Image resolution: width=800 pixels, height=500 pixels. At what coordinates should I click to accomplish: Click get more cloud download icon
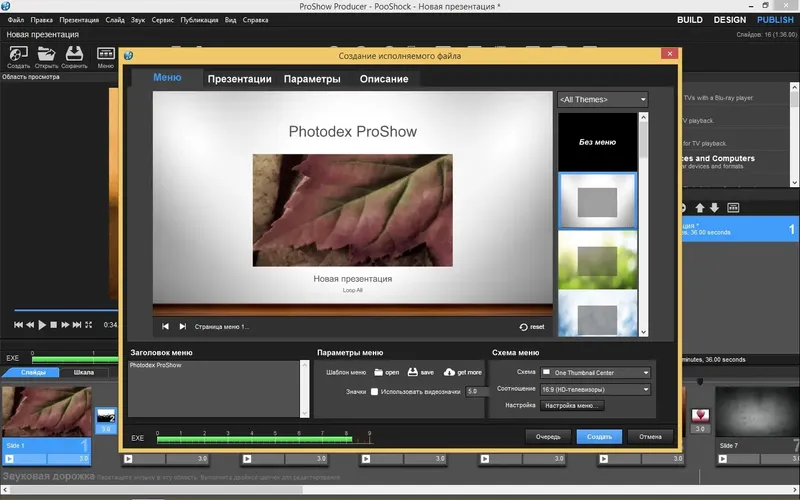coord(449,372)
